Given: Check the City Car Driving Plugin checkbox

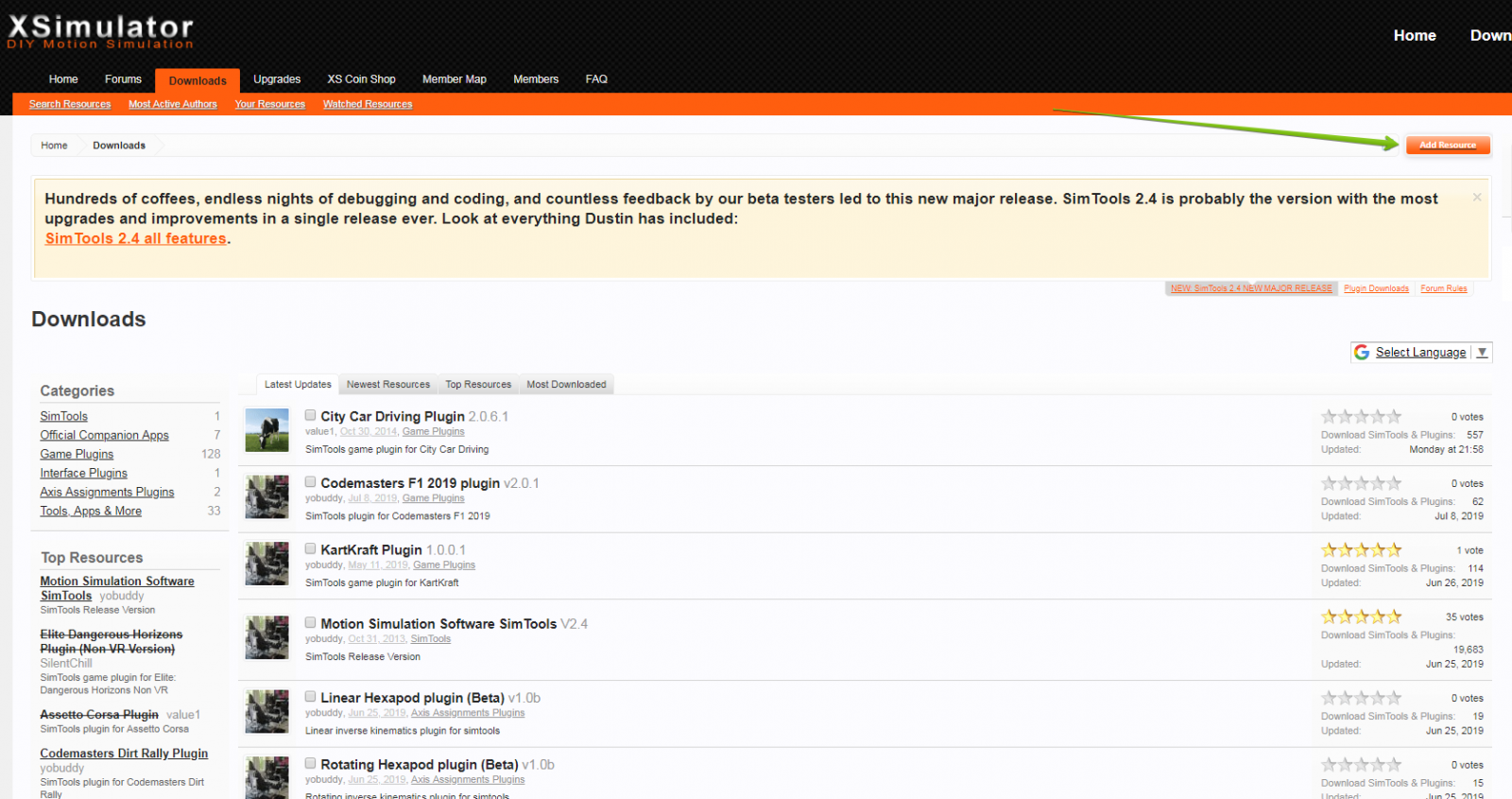Looking at the screenshot, I should point(310,415).
